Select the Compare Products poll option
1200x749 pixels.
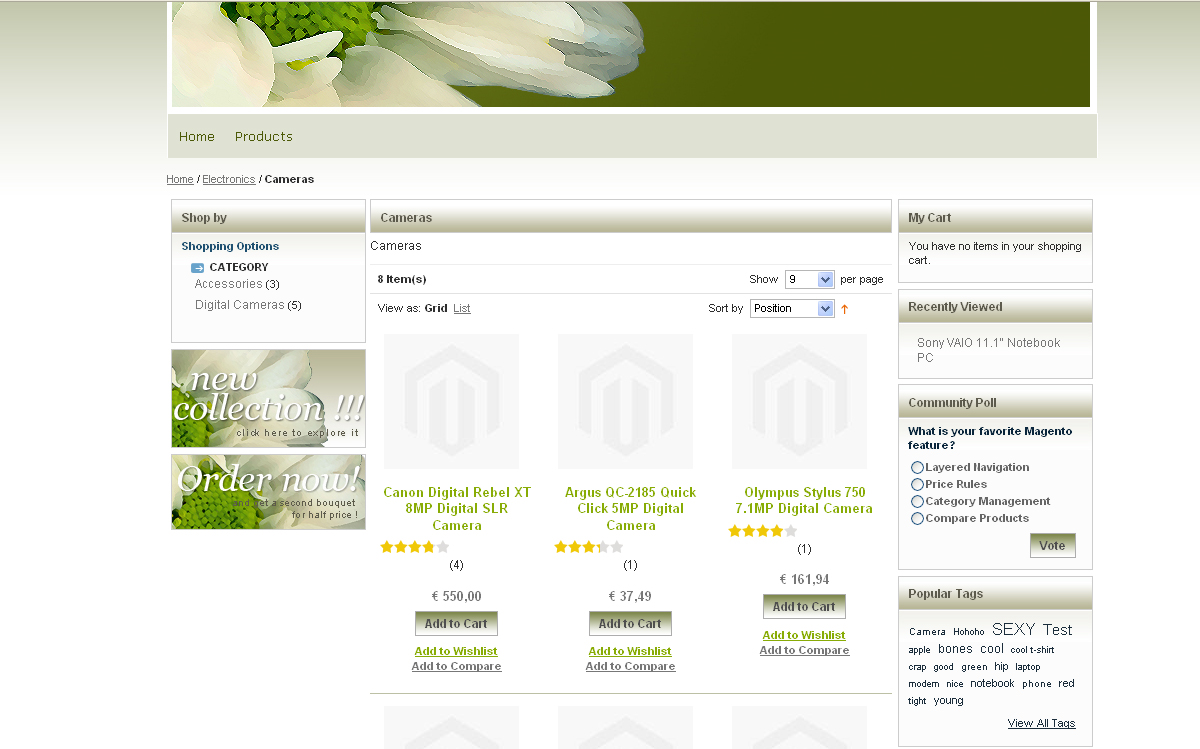tap(917, 519)
